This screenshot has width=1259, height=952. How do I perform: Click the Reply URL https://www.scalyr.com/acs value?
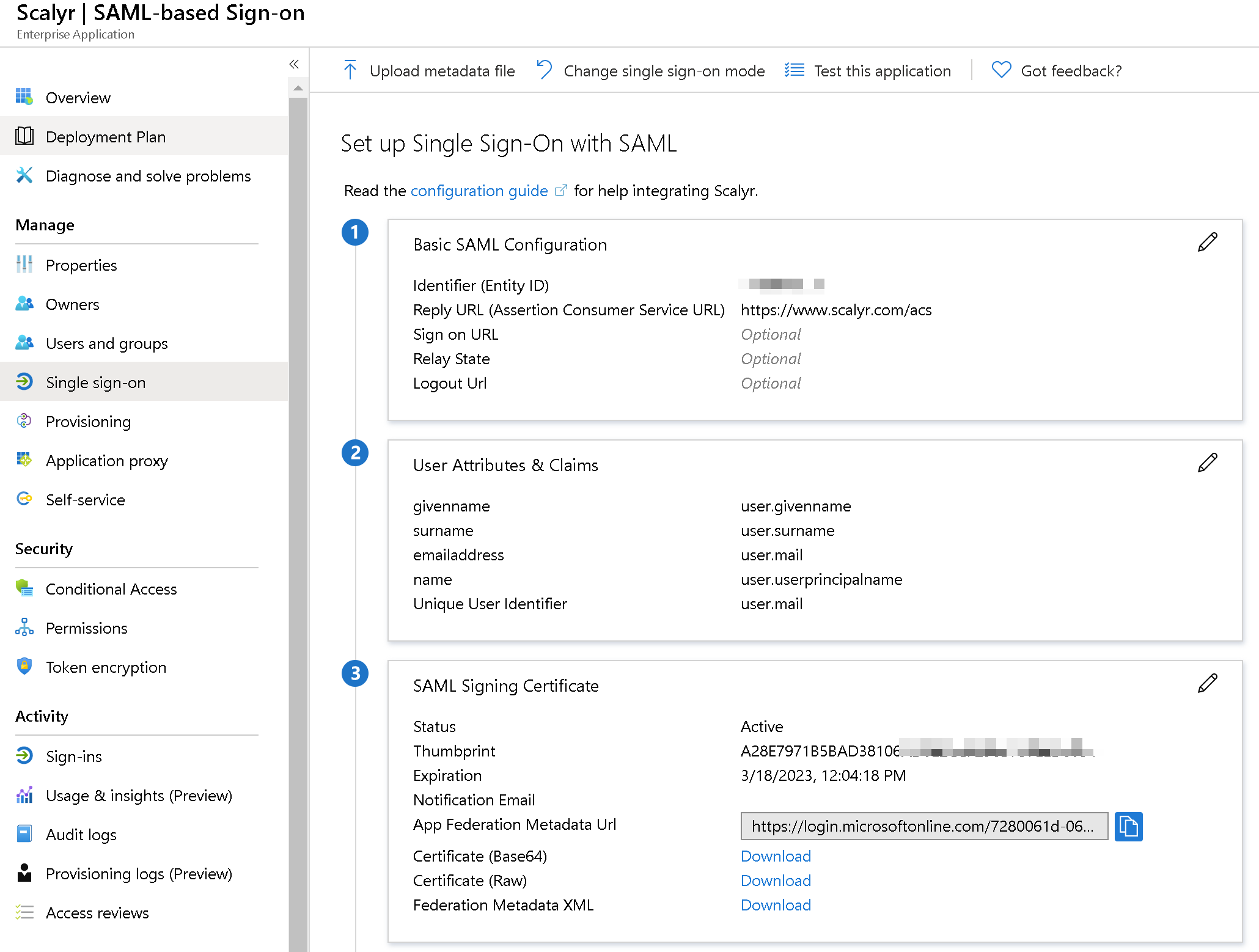[836, 310]
